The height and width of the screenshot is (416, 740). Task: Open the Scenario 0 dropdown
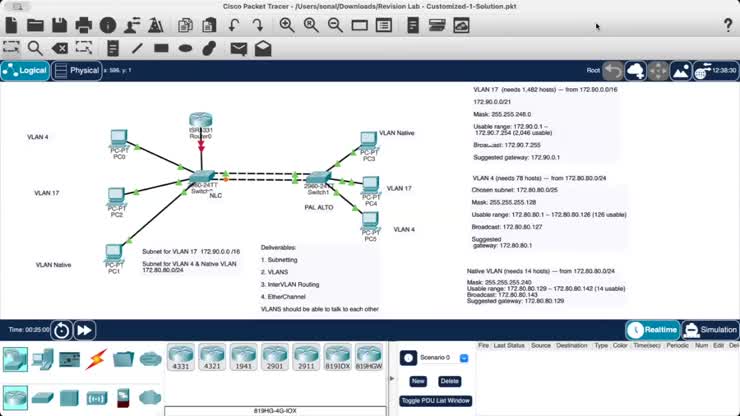click(x=464, y=358)
